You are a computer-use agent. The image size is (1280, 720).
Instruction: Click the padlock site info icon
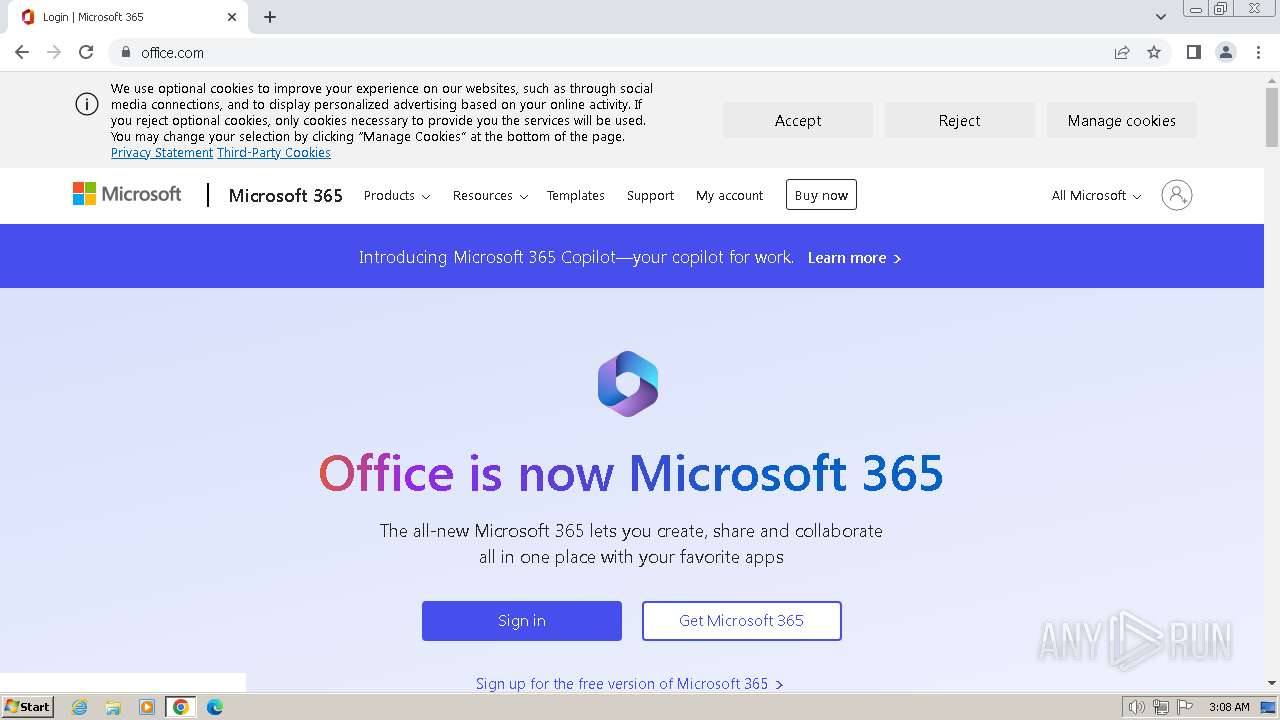pyautogui.click(x=125, y=52)
